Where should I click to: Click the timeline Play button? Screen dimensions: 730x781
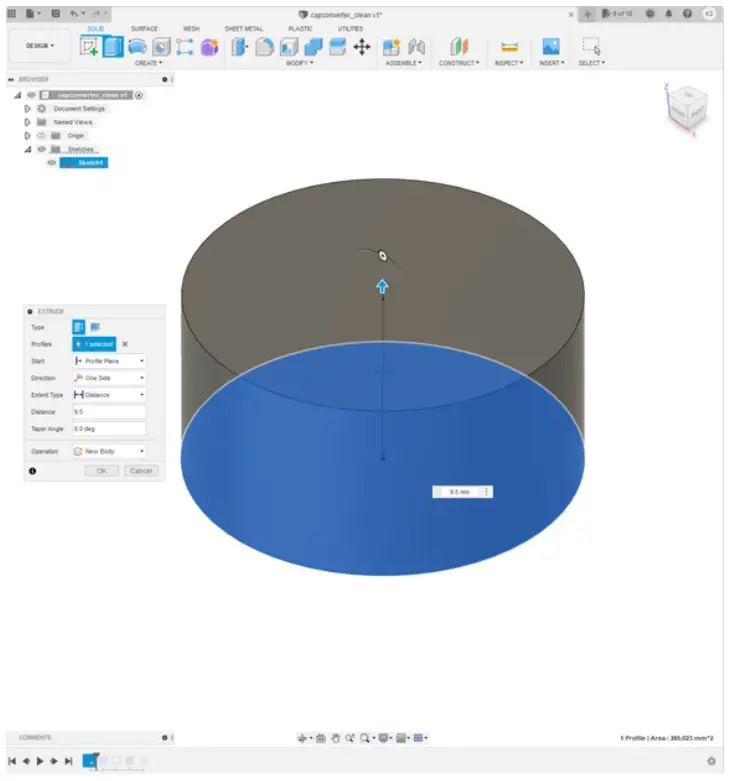tap(40, 761)
